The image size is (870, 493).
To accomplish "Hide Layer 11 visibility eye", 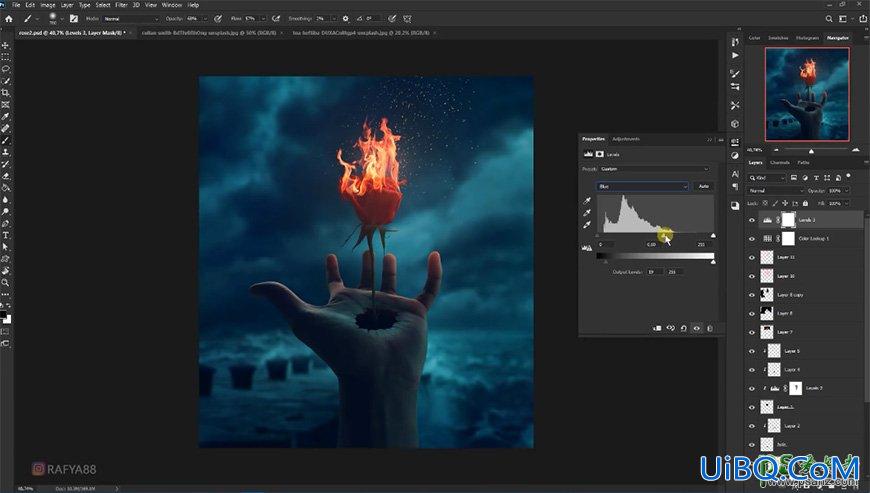I will pos(752,258).
